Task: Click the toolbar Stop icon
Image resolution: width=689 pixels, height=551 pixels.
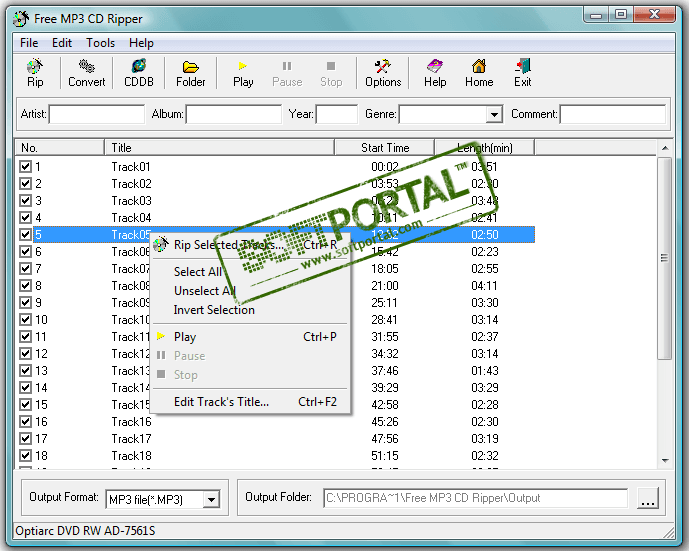Action: pos(331,72)
